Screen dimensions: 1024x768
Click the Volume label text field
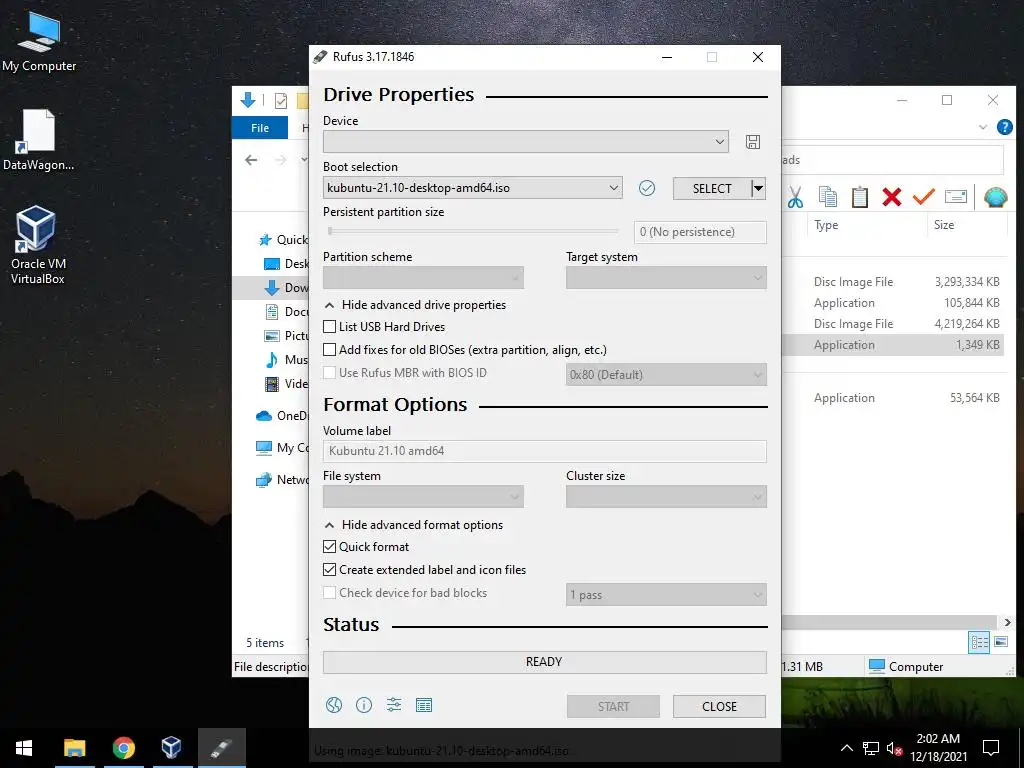(x=545, y=451)
